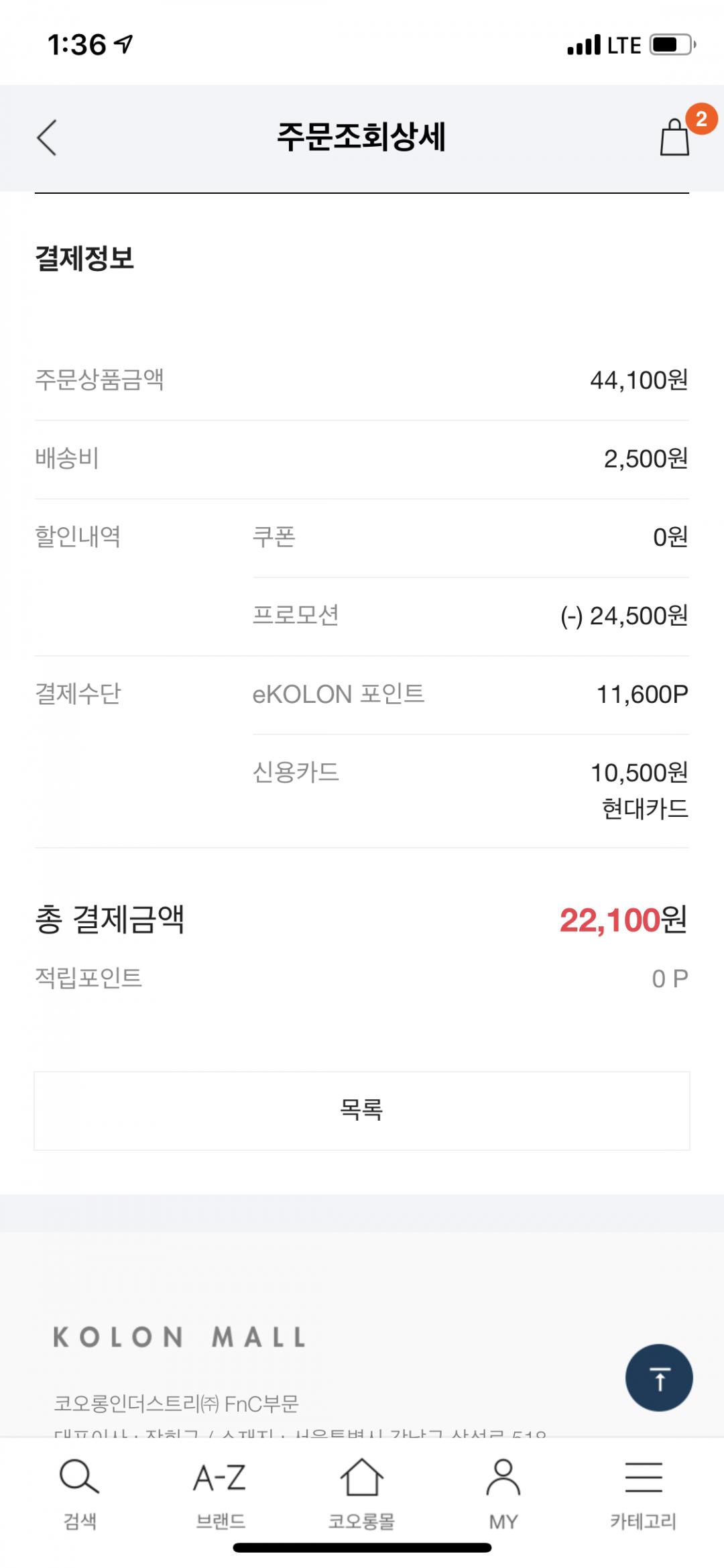Tap the 배송비 shipping fee row
This screenshot has width=724, height=1568.
coord(361,459)
